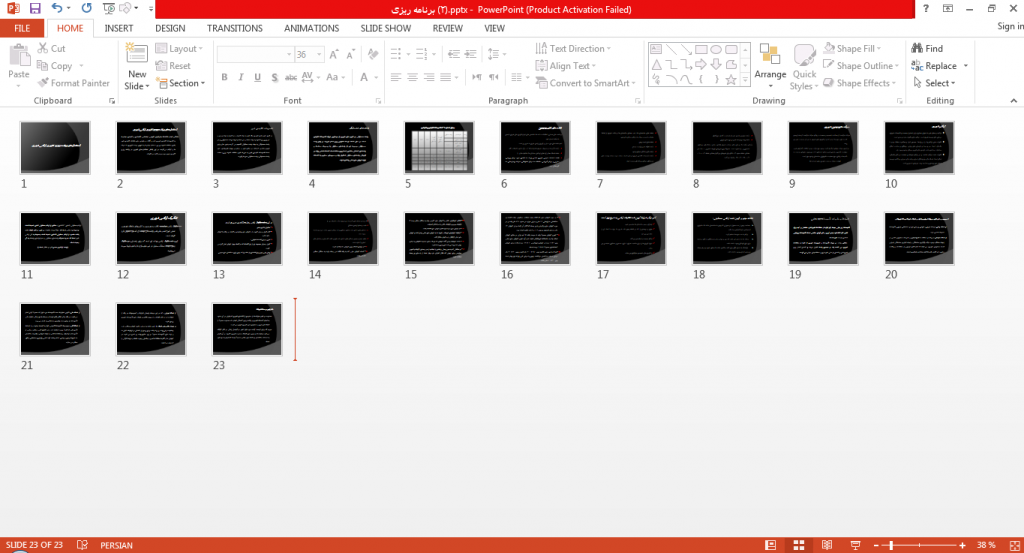The width and height of the screenshot is (1024, 553).
Task: Start Slide Show from status bar icon
Action: pos(855,545)
